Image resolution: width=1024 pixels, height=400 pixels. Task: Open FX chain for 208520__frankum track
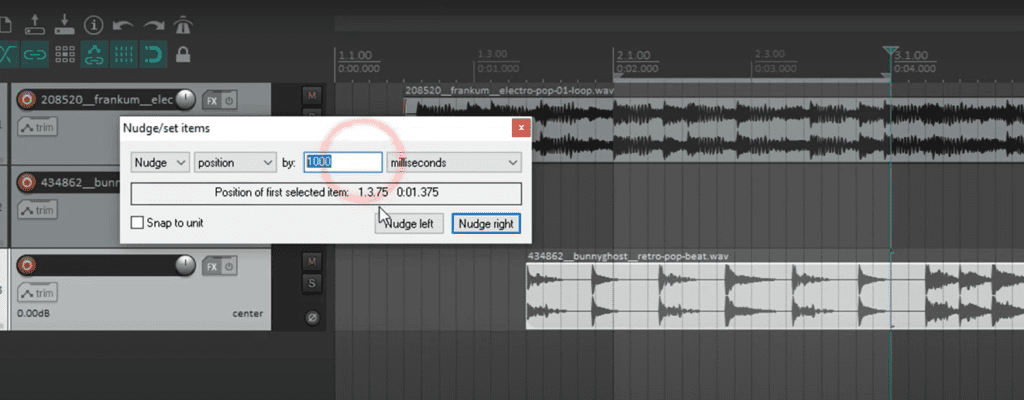[212, 101]
